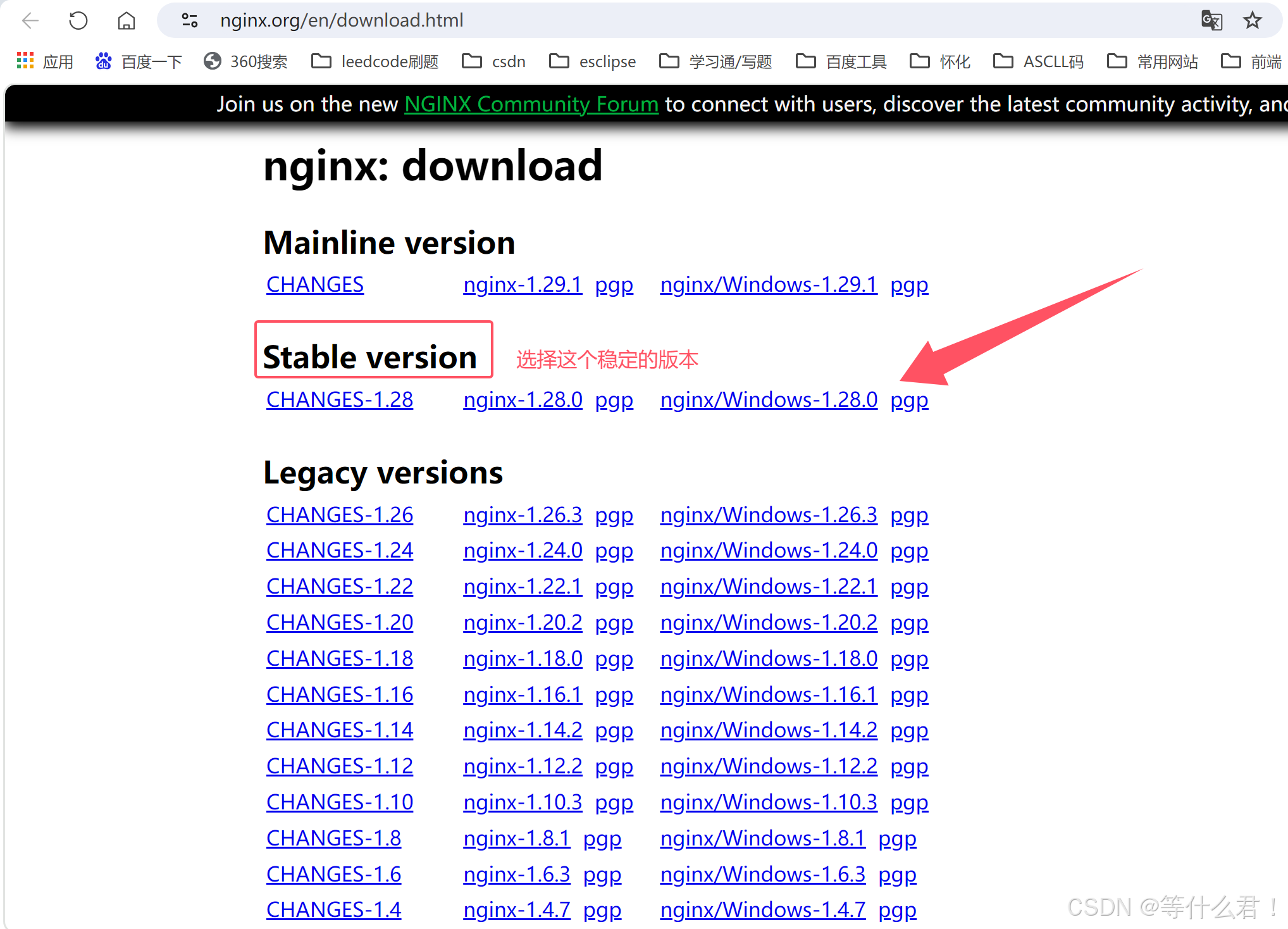Download nginx-1.26.3 source

point(523,515)
